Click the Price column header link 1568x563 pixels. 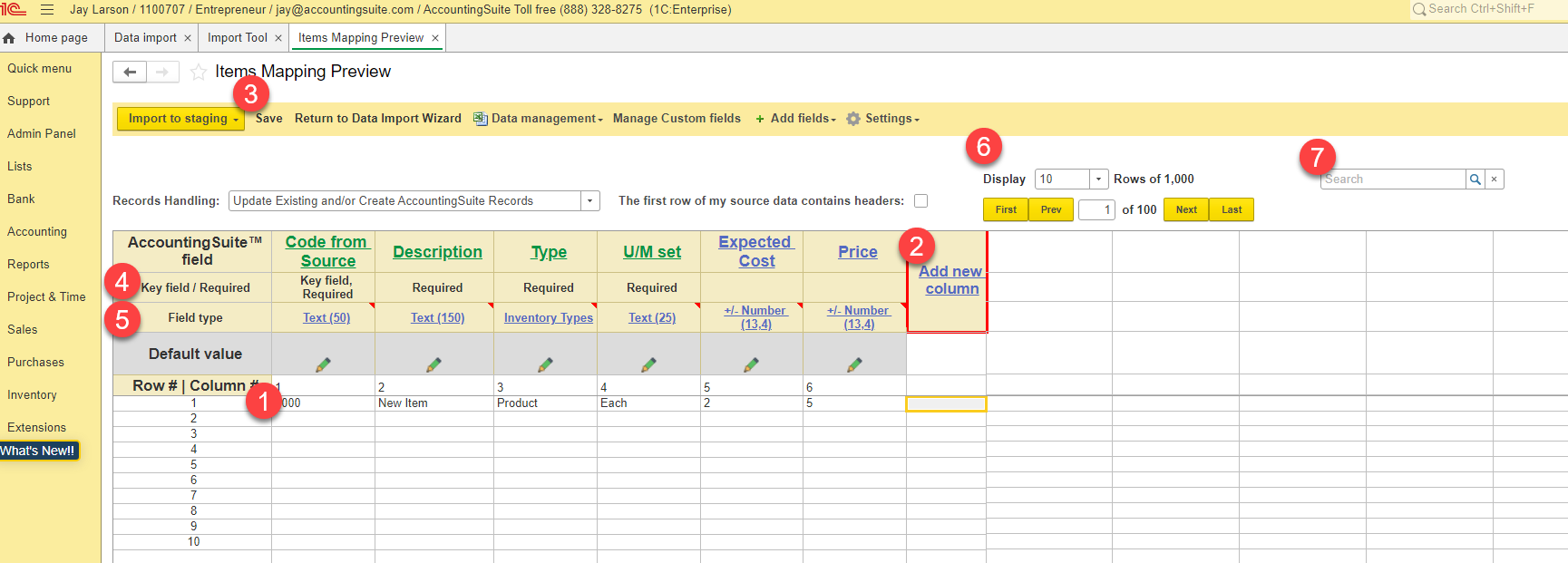(x=858, y=252)
